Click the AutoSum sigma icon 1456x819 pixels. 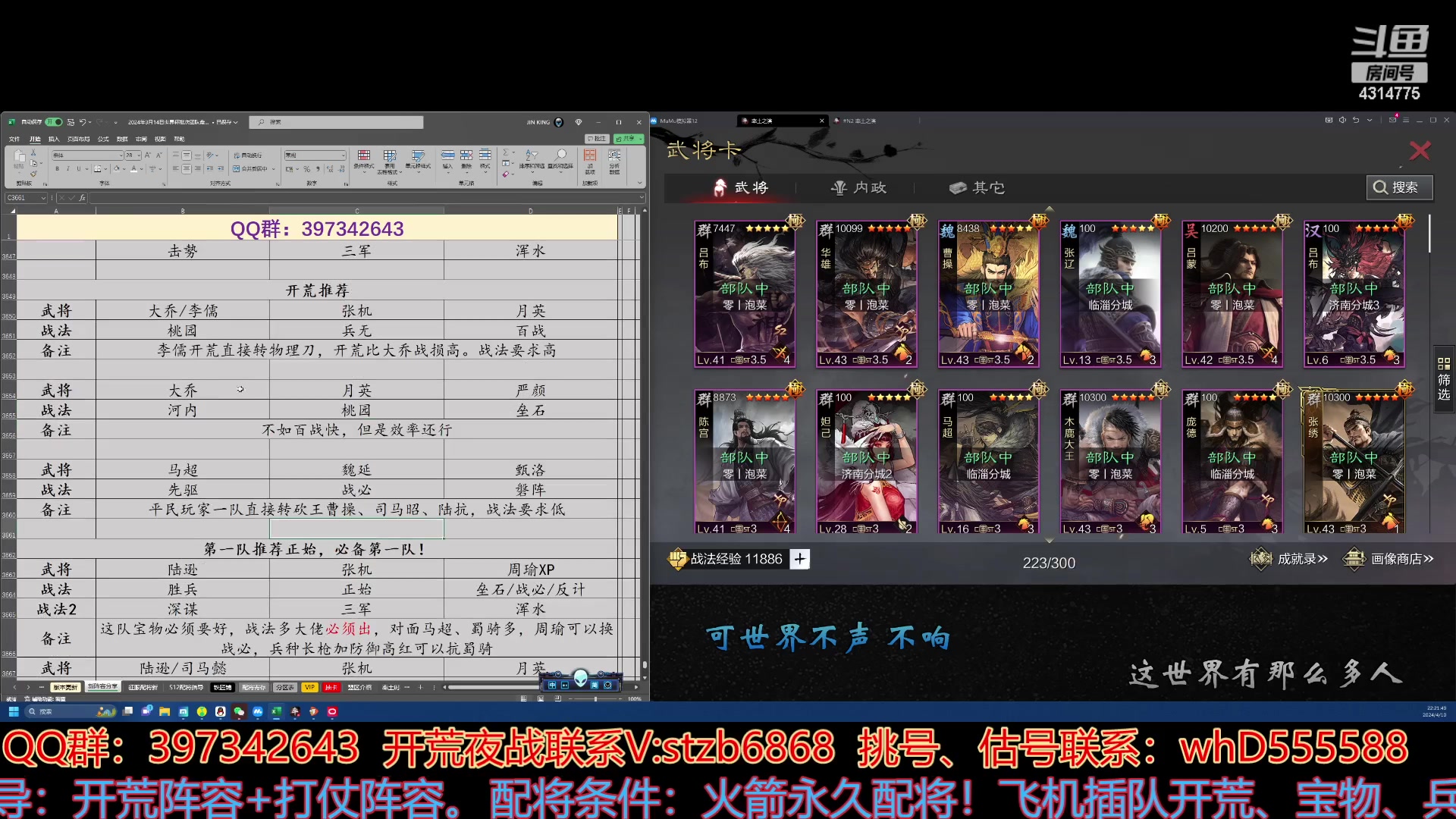coord(506,153)
